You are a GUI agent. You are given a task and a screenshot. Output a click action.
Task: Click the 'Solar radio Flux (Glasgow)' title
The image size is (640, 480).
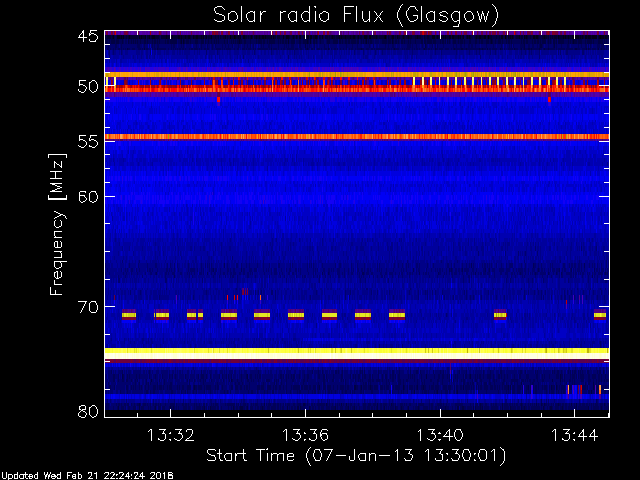coord(356,15)
